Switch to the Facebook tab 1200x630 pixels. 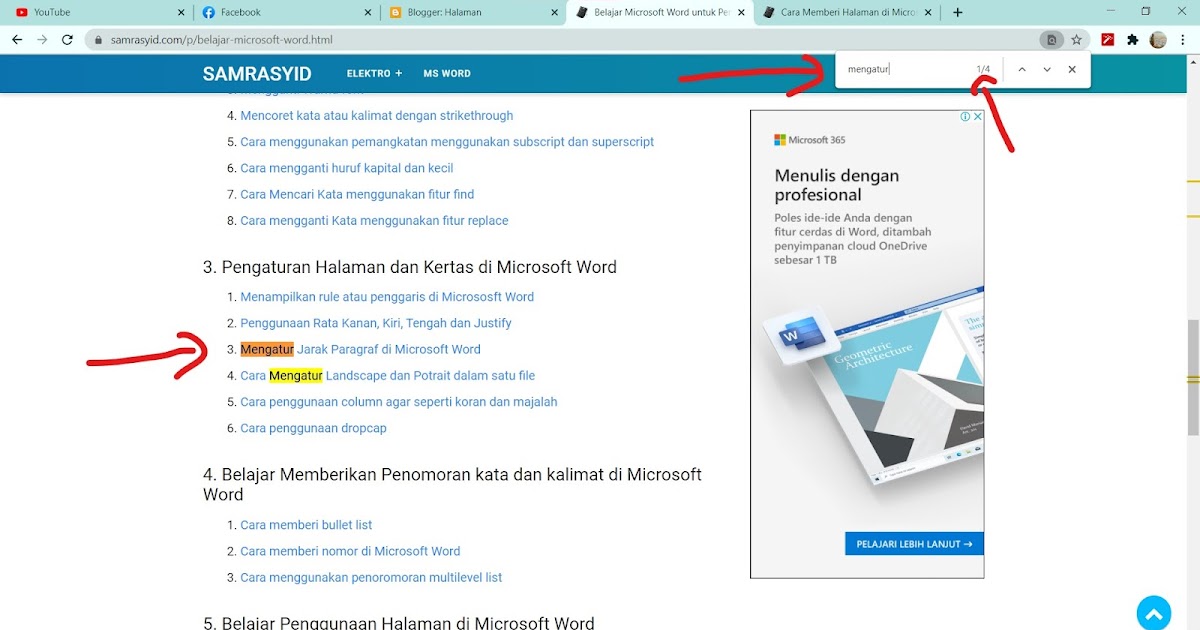point(230,13)
